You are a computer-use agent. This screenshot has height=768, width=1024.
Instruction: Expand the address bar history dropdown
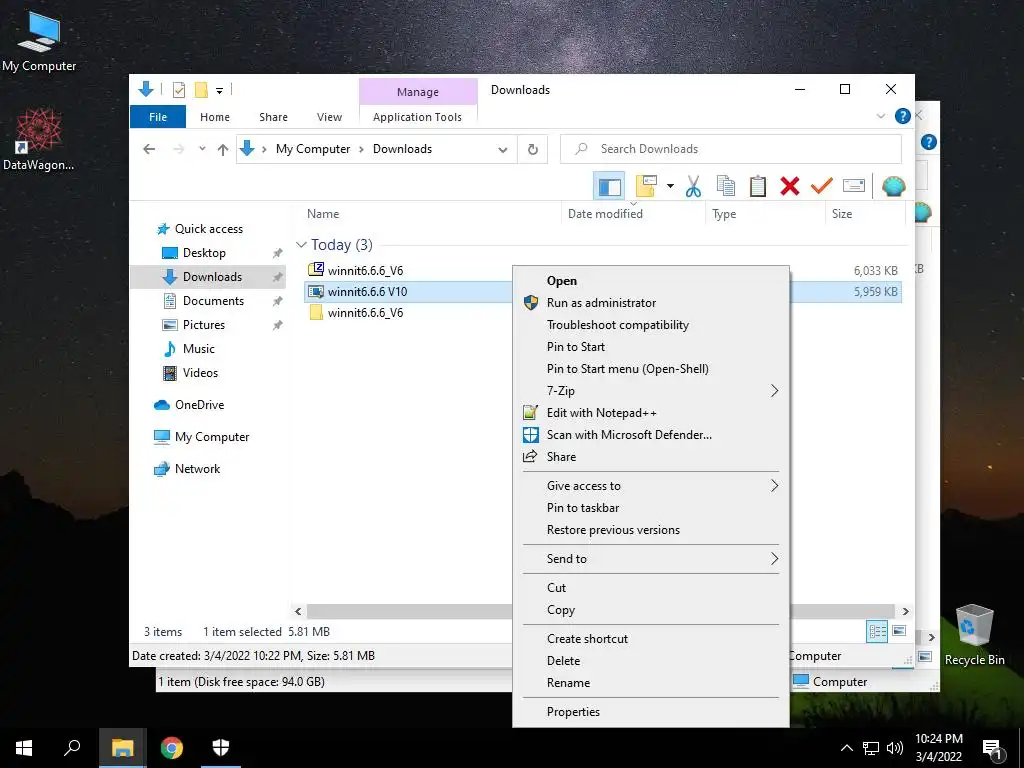click(x=503, y=150)
